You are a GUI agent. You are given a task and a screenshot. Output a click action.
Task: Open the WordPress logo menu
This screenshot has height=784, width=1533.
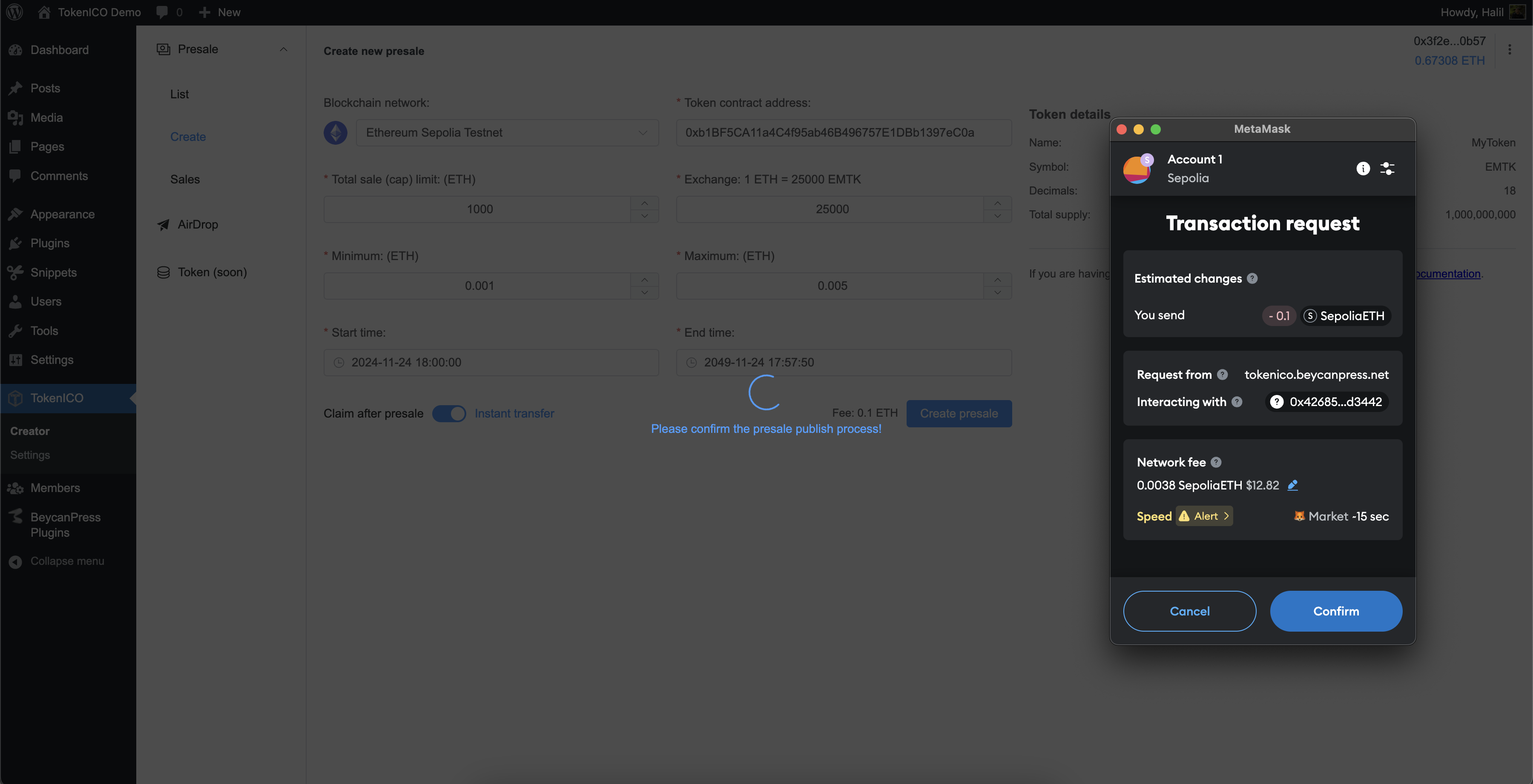(15, 12)
